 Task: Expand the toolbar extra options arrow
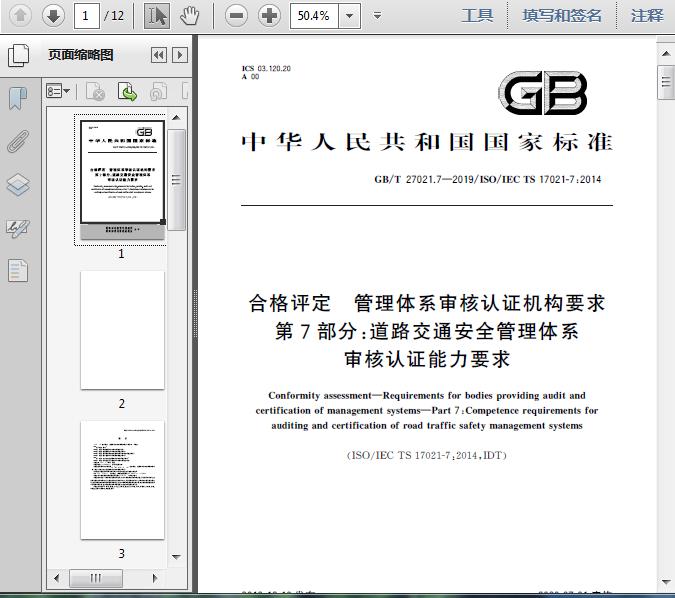pyautogui.click(x=377, y=16)
